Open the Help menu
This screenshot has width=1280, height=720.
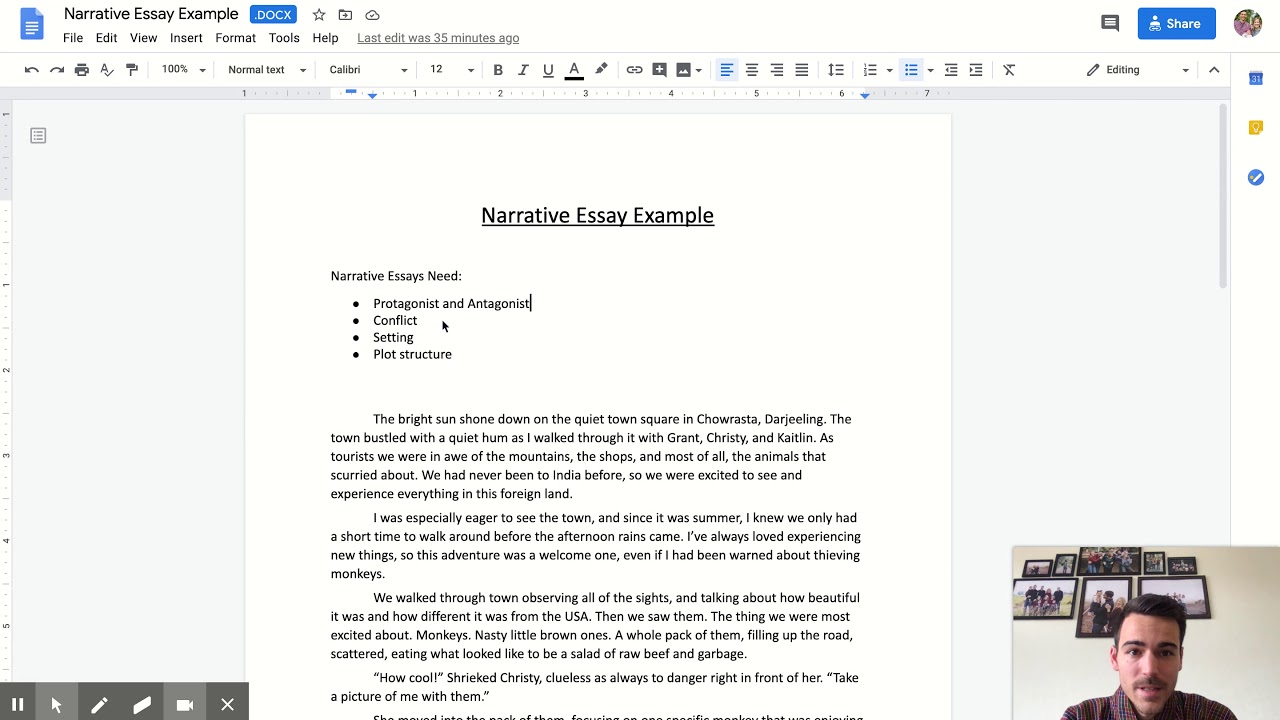pos(325,38)
